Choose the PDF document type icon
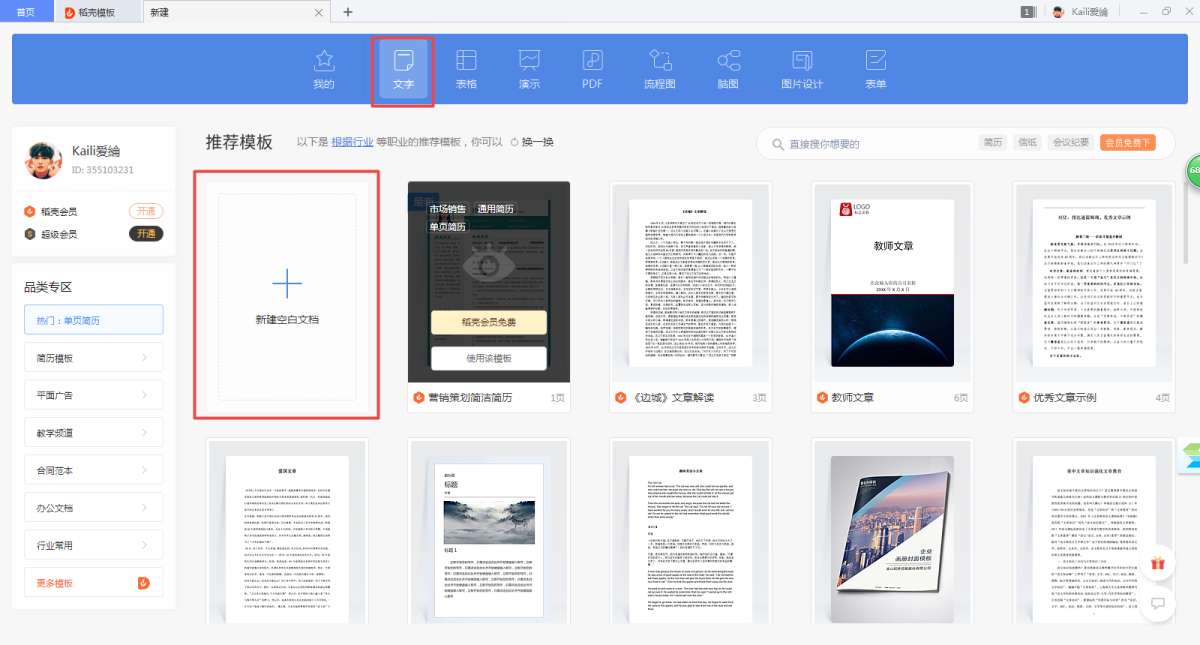 click(592, 70)
